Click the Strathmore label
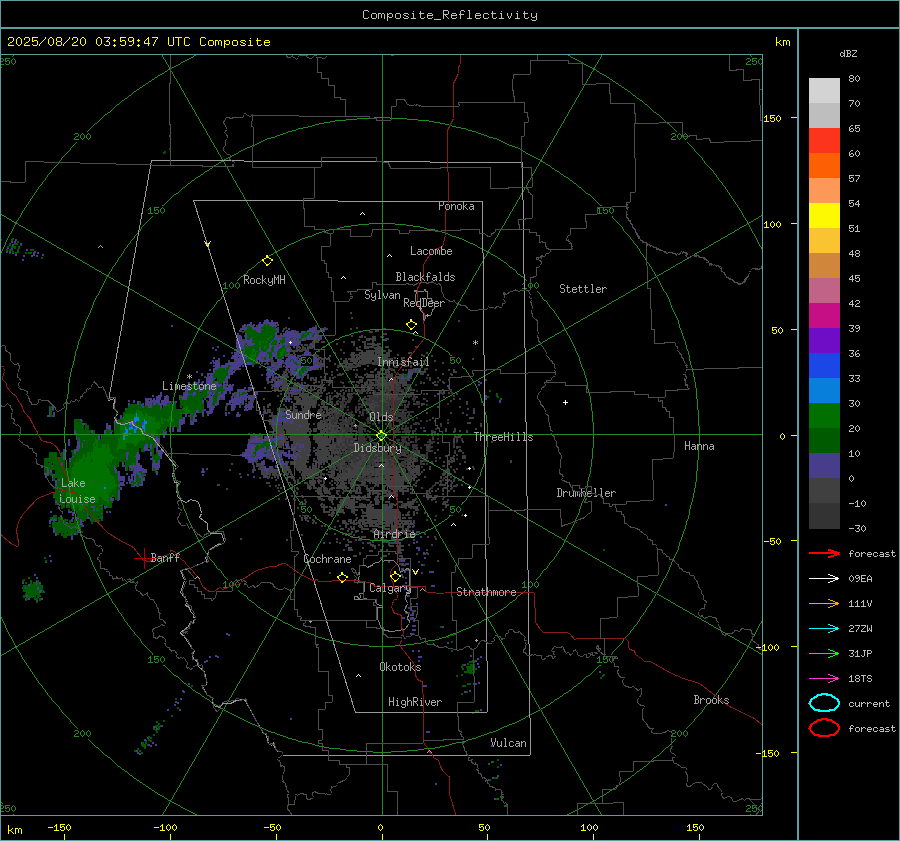Viewport: 900px width, 841px height. click(486, 592)
